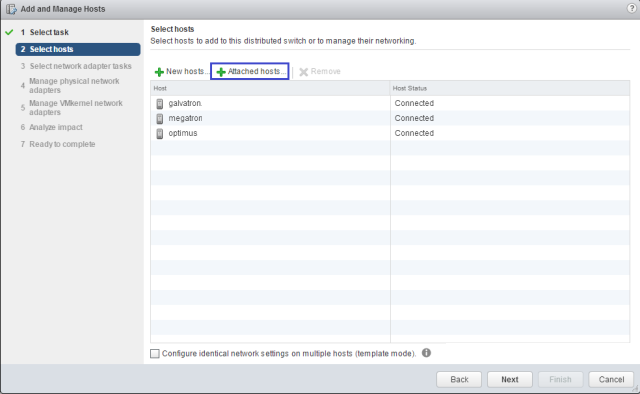640x394 pixels.
Task: Click the Add and Manage Hosts title icon
Action: click(x=11, y=9)
